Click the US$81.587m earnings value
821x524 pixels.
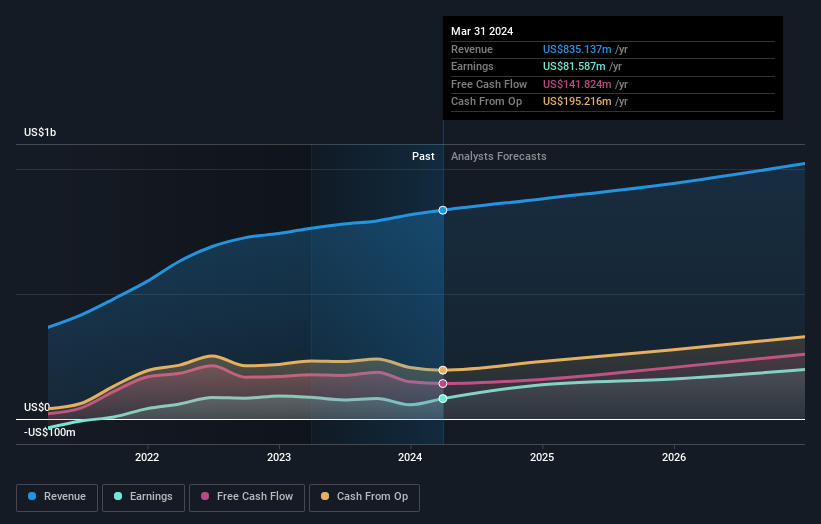click(574, 66)
